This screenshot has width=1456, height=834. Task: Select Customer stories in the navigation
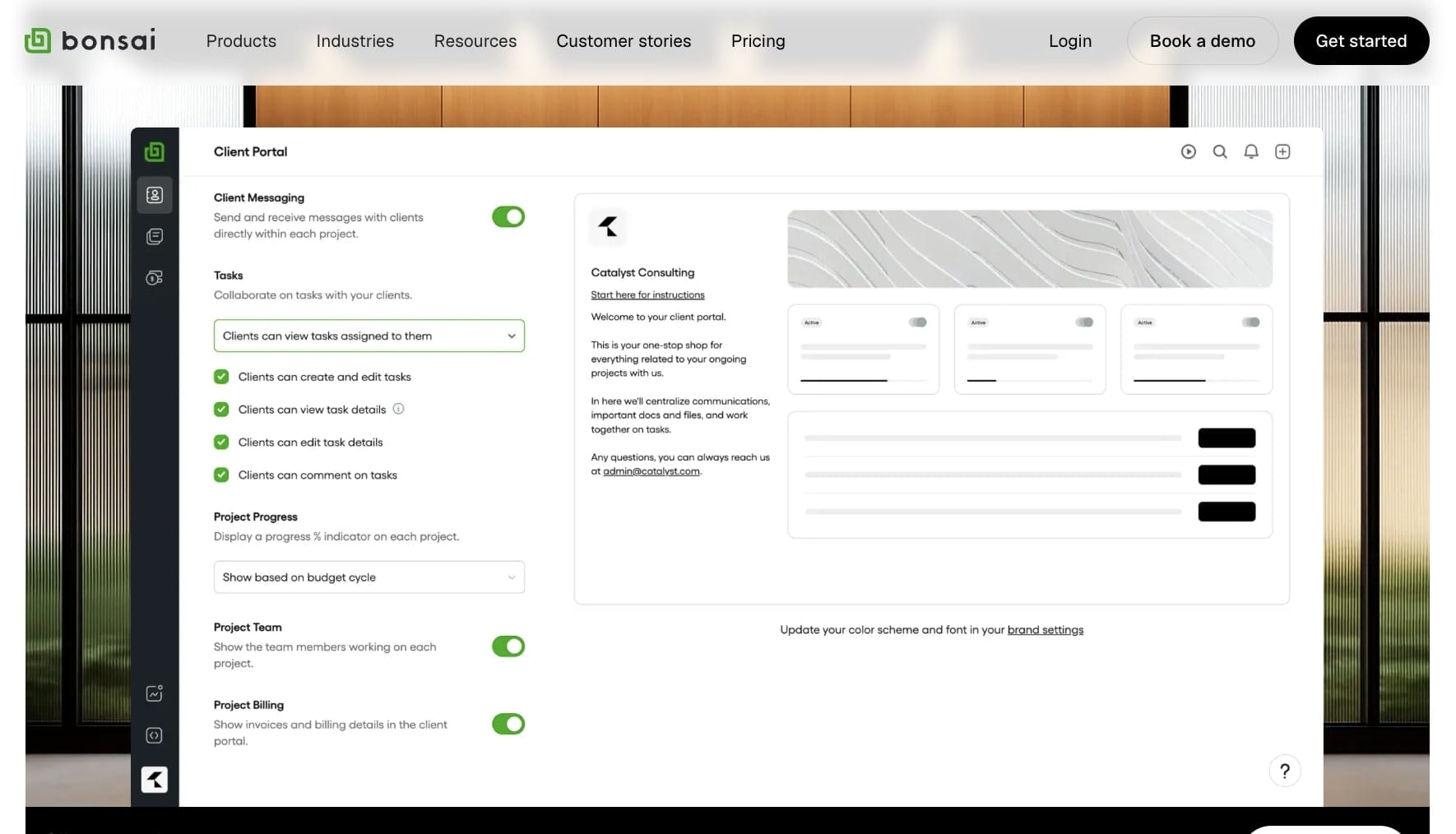pos(624,40)
